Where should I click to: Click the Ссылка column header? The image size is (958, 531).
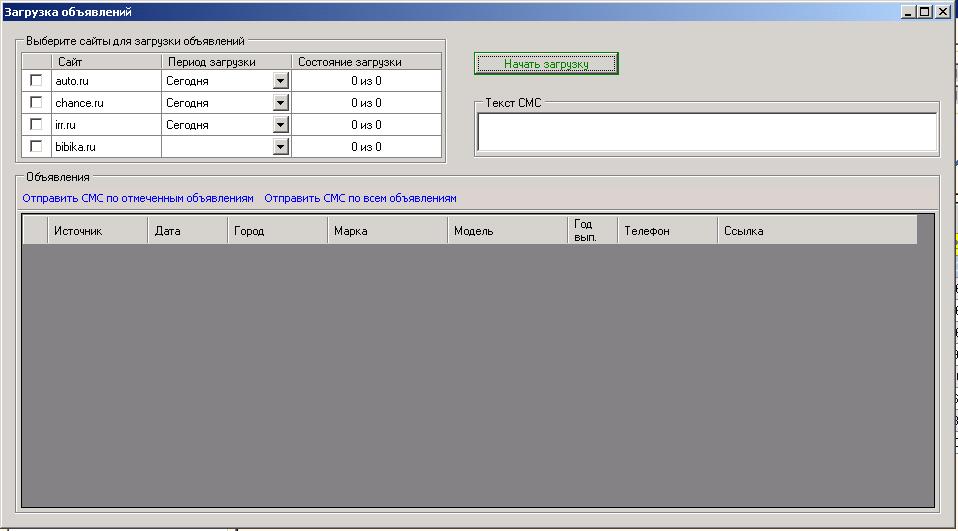(x=815, y=231)
